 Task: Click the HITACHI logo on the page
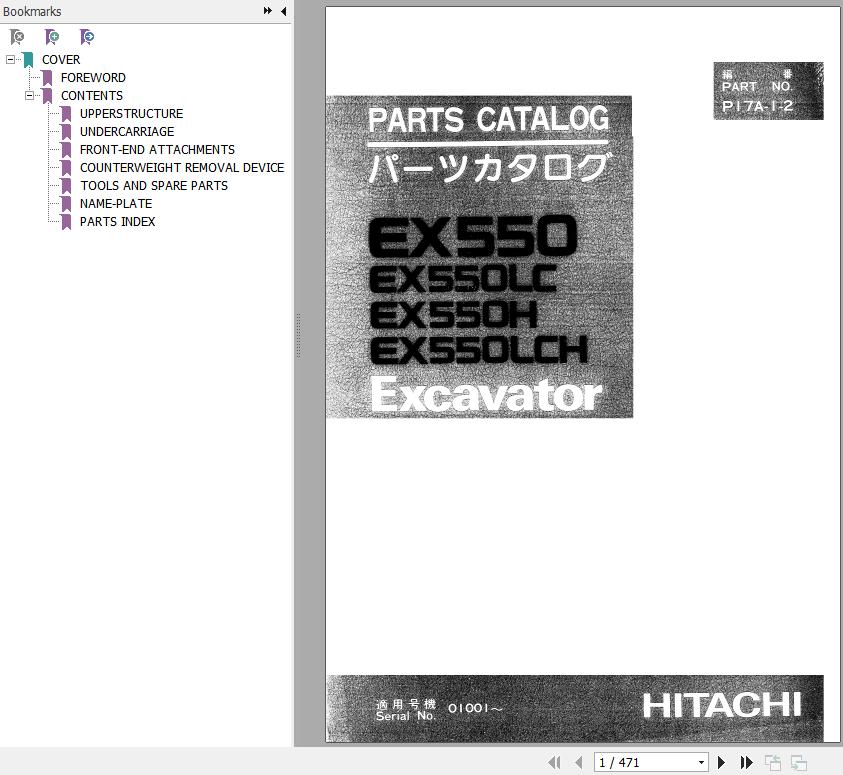[722, 705]
